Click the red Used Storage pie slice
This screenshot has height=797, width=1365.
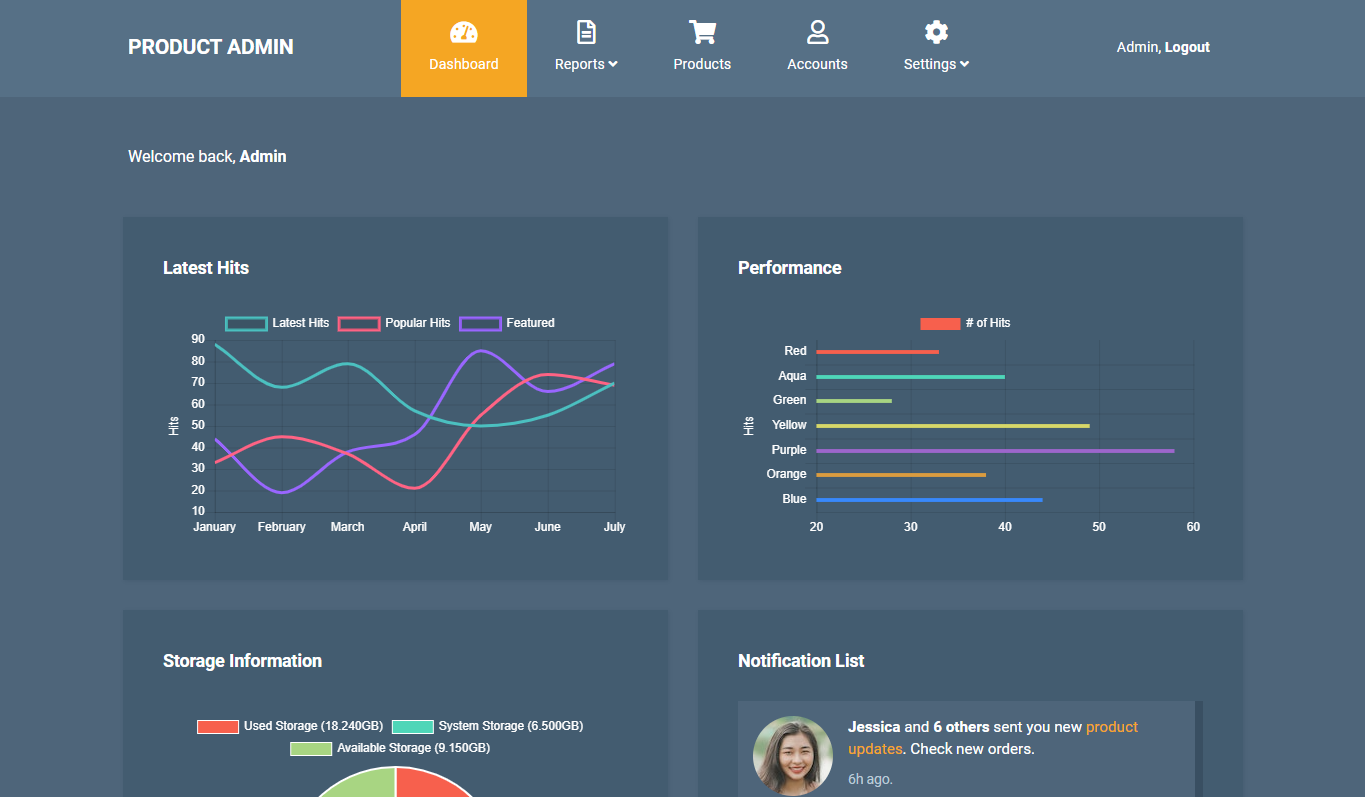[x=432, y=782]
